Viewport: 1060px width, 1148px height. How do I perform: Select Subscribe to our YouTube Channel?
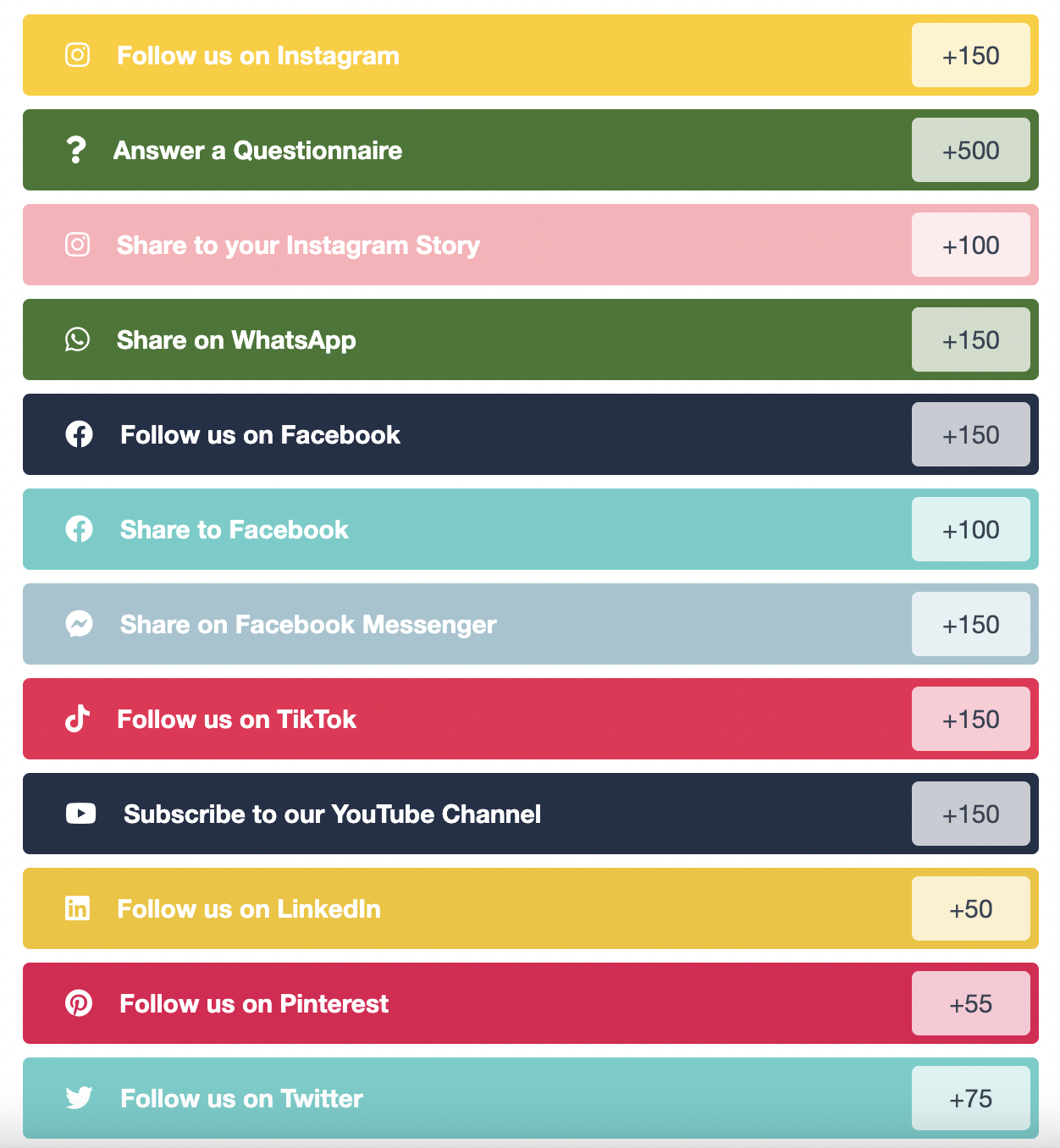[332, 814]
